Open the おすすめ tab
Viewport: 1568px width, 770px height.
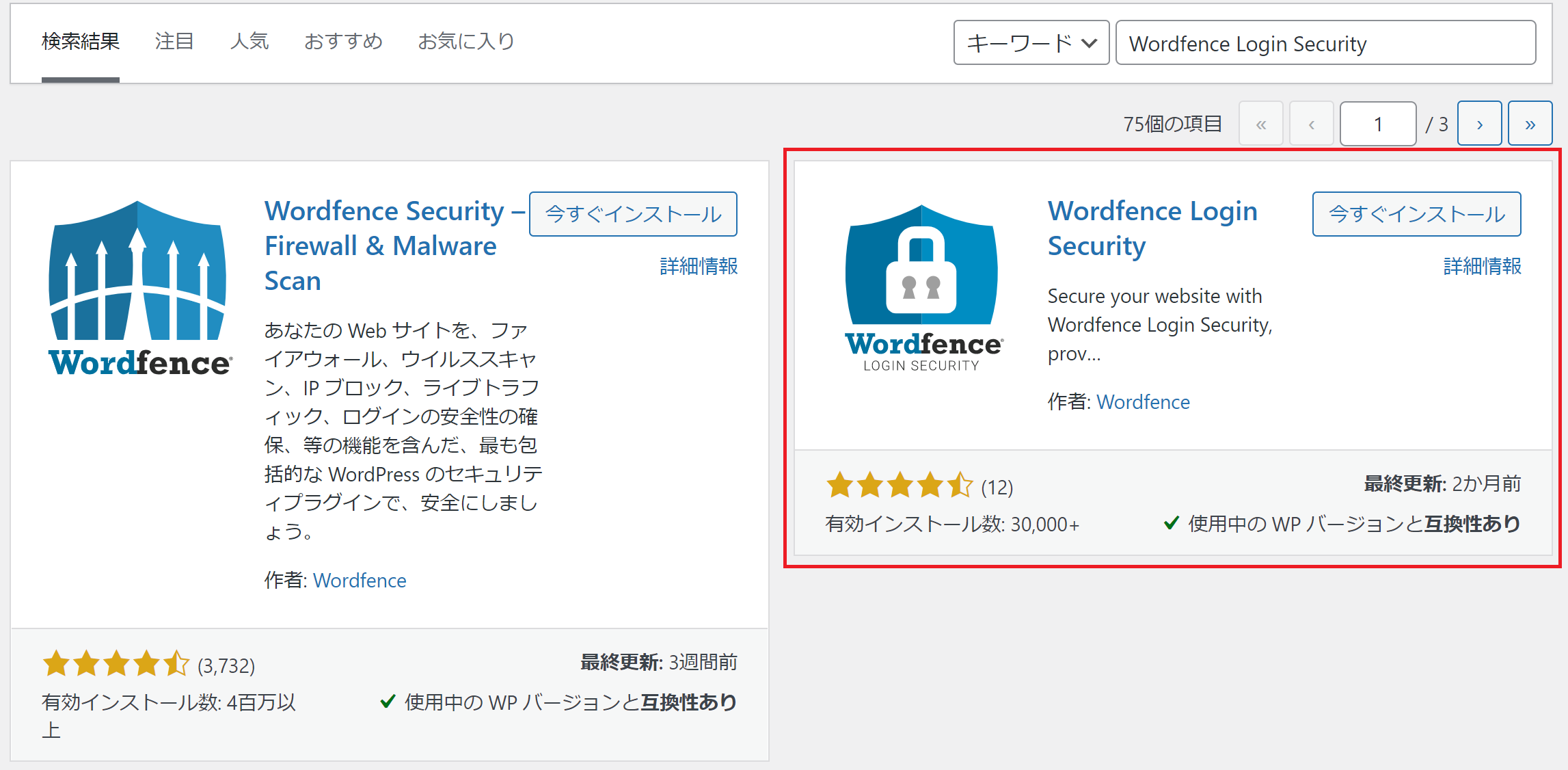tap(343, 42)
